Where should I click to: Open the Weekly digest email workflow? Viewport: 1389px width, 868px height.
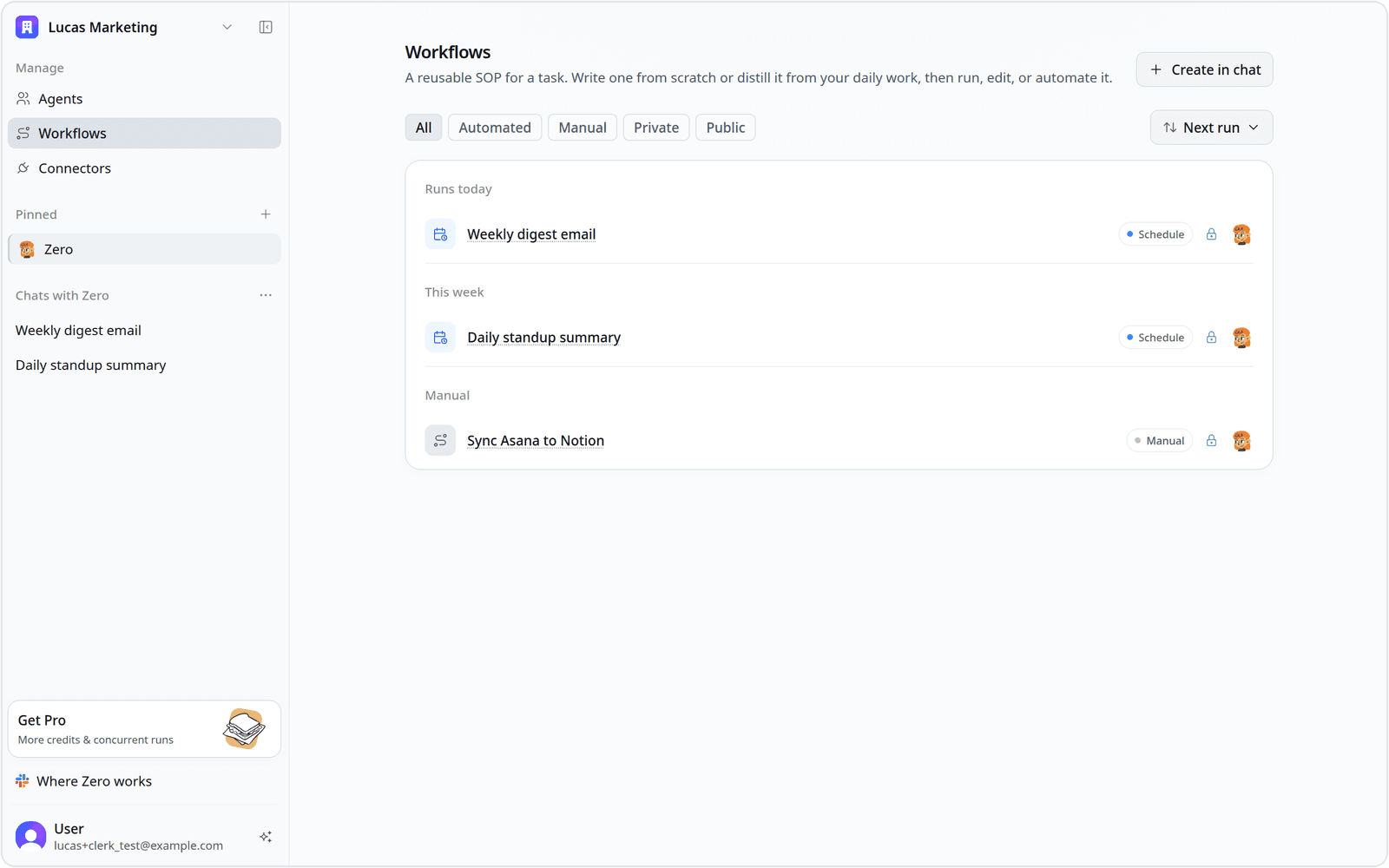[531, 234]
